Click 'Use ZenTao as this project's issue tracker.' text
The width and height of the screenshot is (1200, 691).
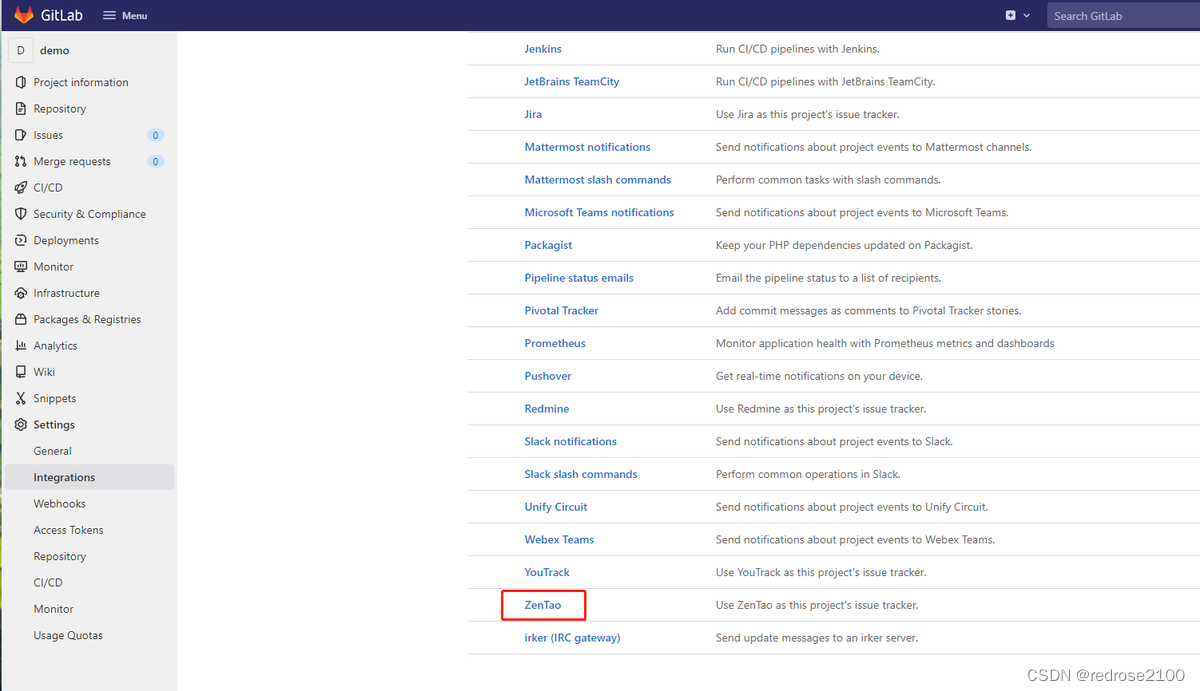[817, 605]
